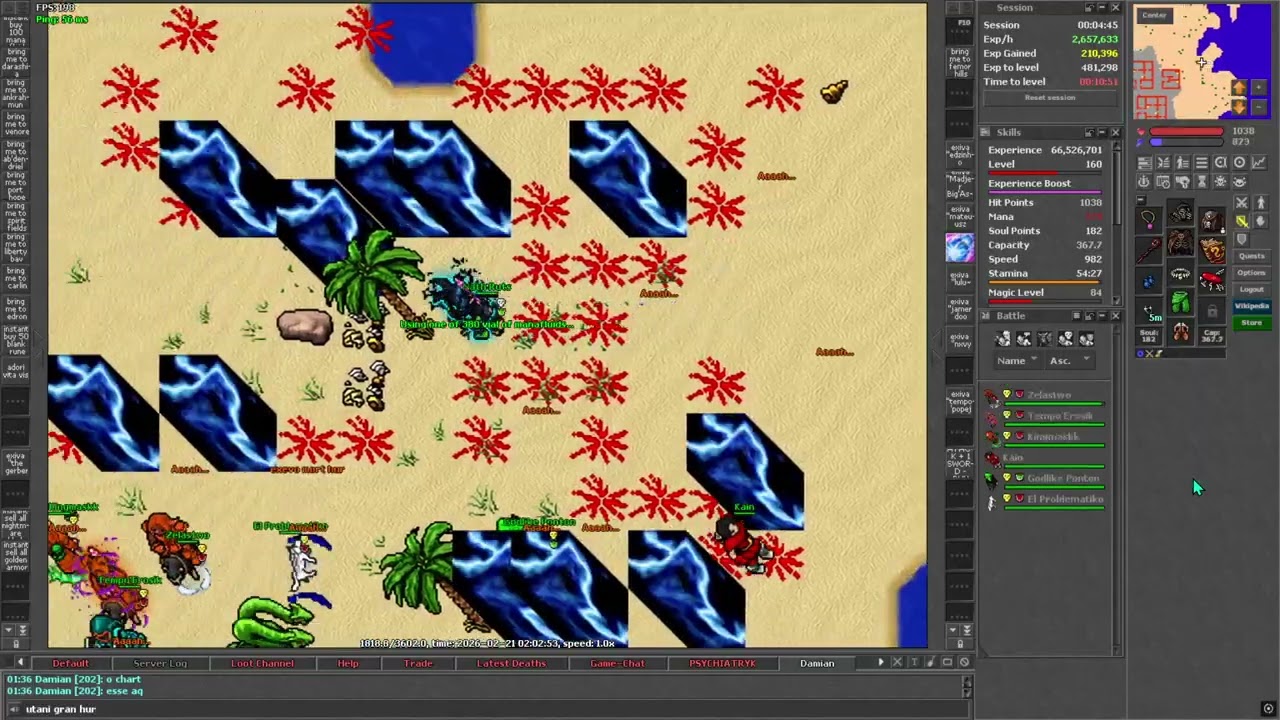Click the orange Stamina progress bar
The height and width of the screenshot is (720, 1280).
[1044, 281]
